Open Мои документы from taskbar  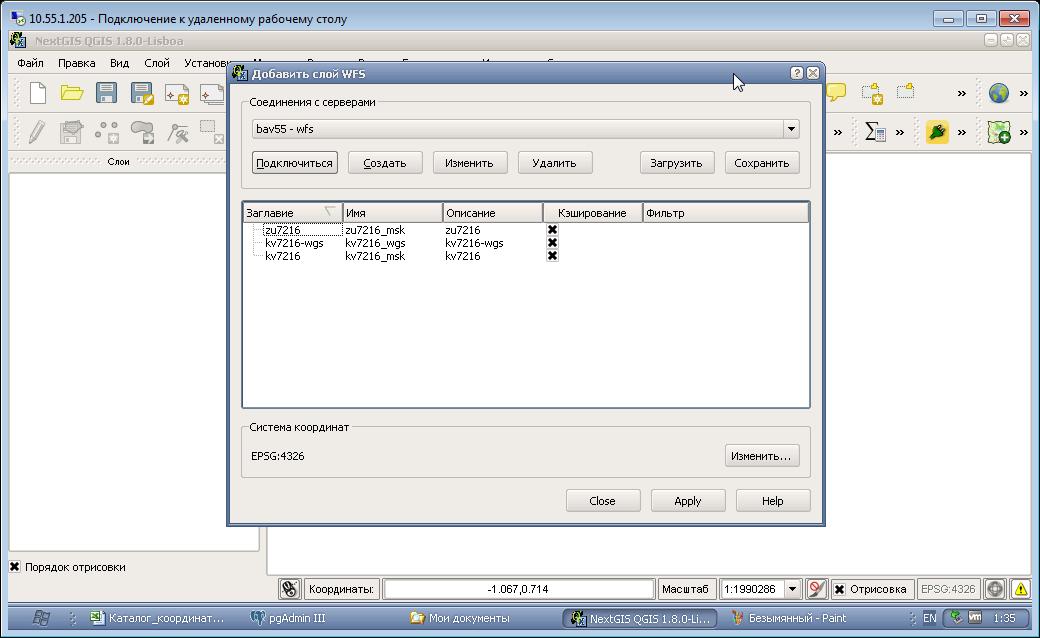[x=460, y=617]
